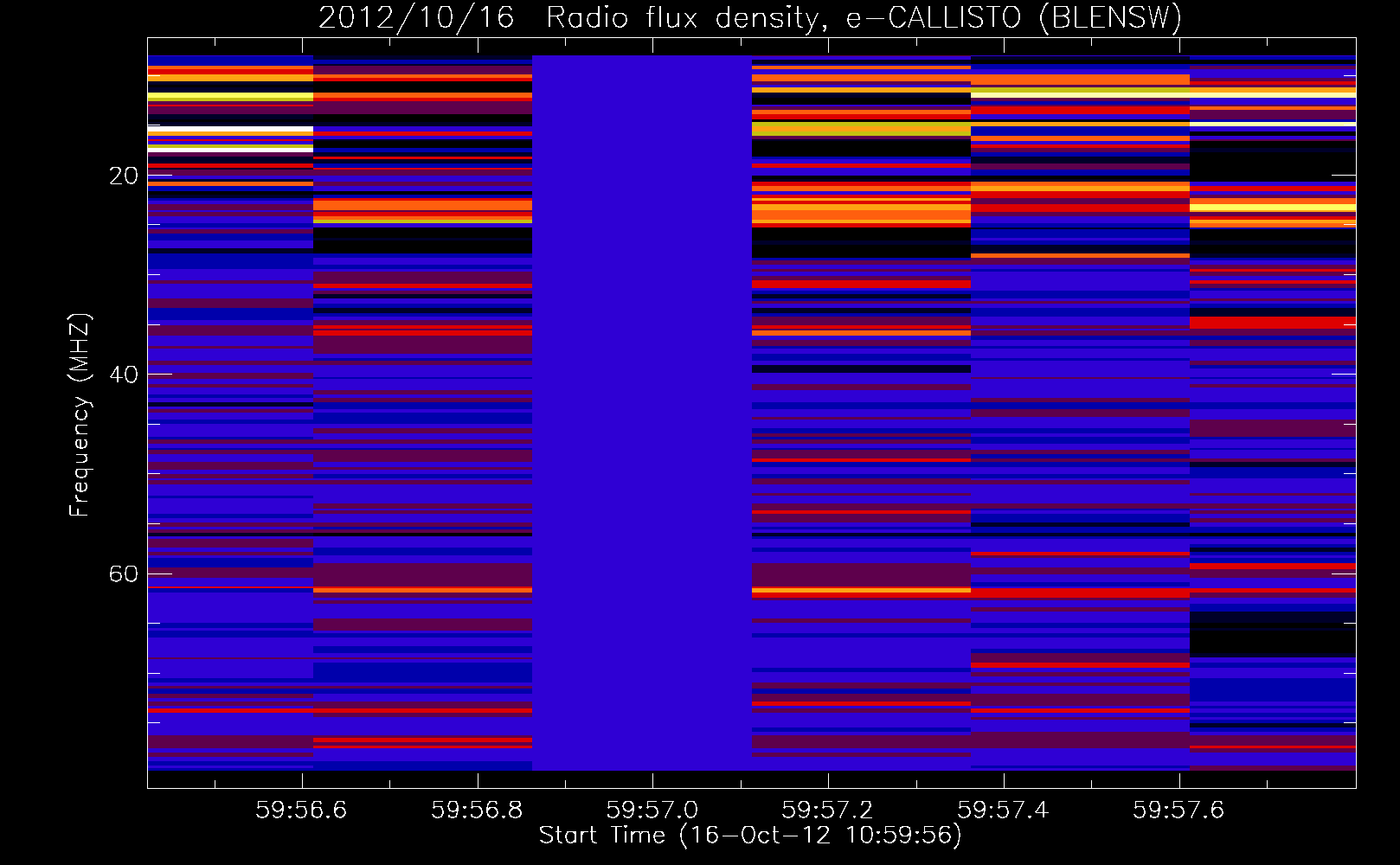Image resolution: width=1400 pixels, height=865 pixels.
Task: Click the frequency tick label '60'
Action: pos(124,574)
